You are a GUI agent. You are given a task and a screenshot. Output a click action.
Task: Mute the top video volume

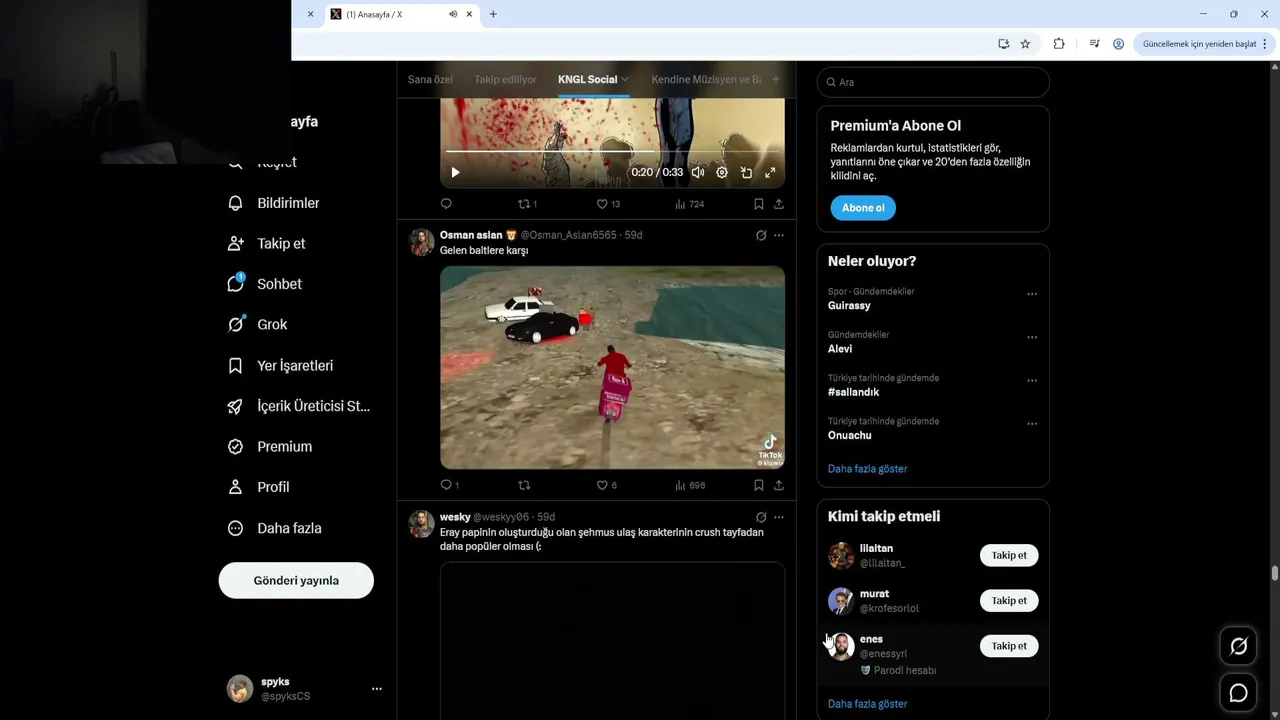[698, 172]
